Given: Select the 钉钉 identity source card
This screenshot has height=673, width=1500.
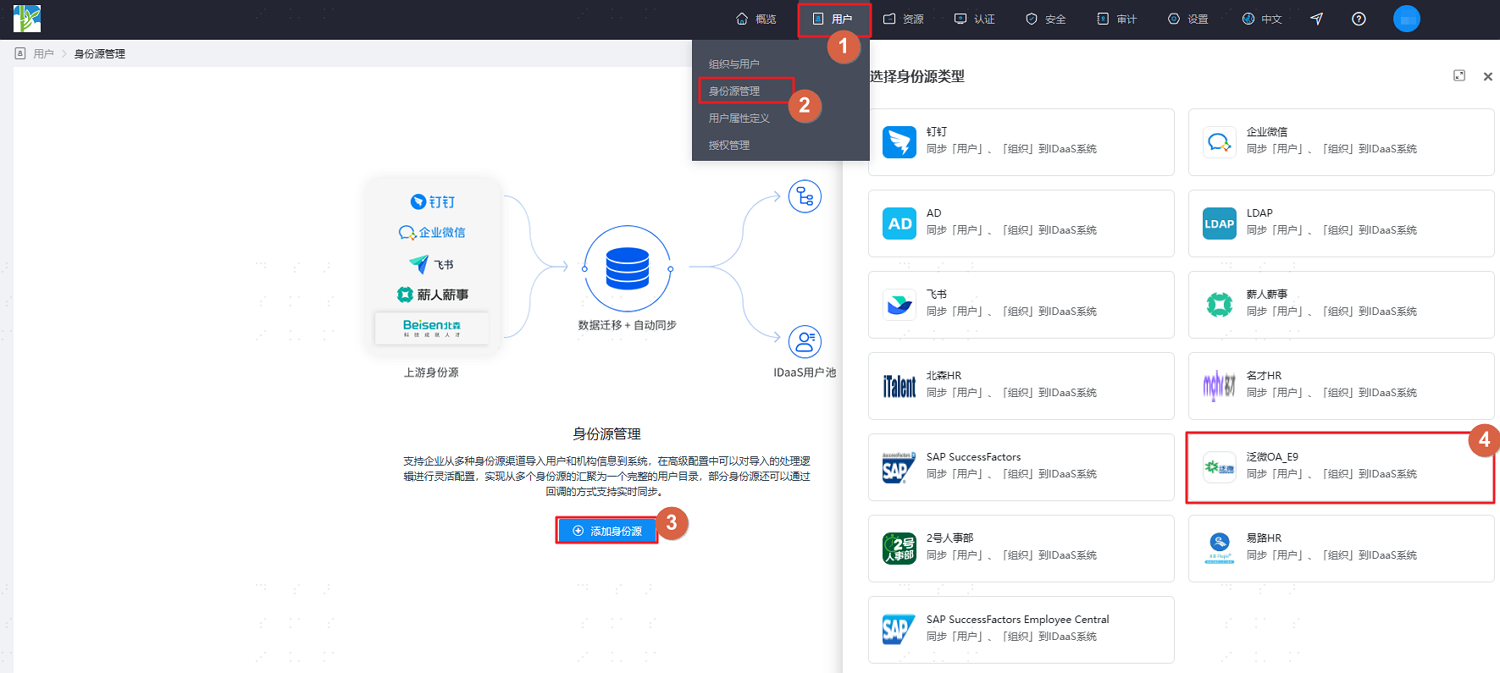Looking at the screenshot, I should [1021, 142].
